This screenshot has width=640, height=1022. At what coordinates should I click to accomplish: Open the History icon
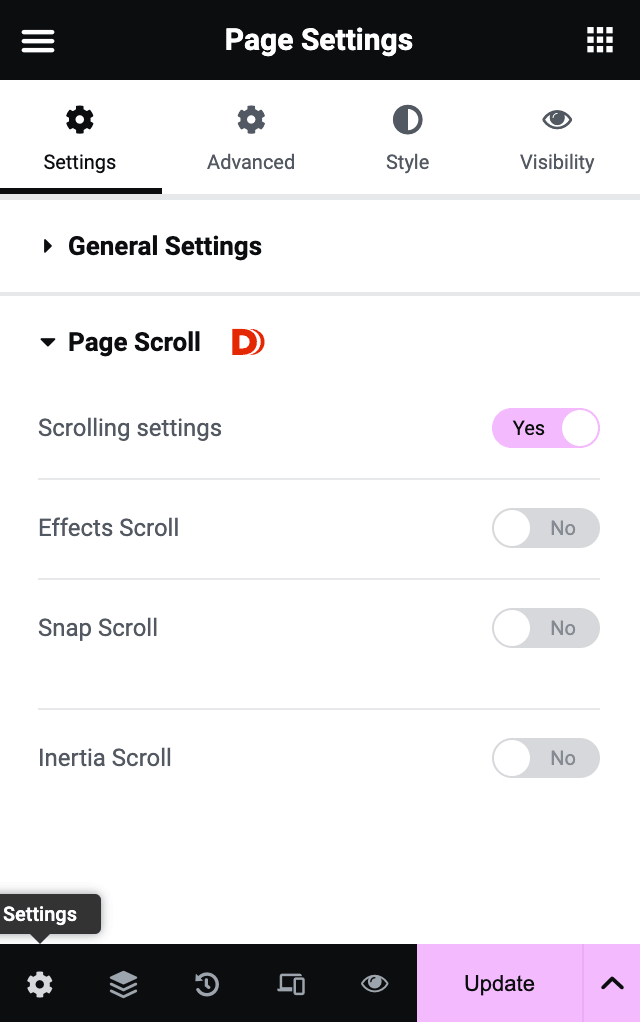207,984
